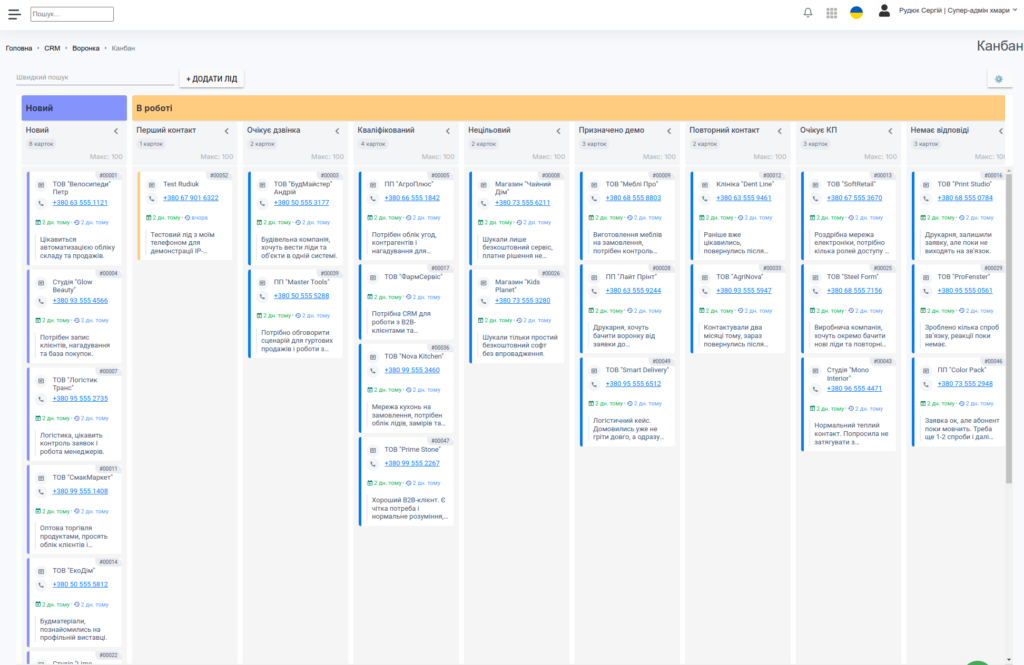Navigate to the Воронка breadcrumb
The height and width of the screenshot is (665, 1024).
(86, 48)
